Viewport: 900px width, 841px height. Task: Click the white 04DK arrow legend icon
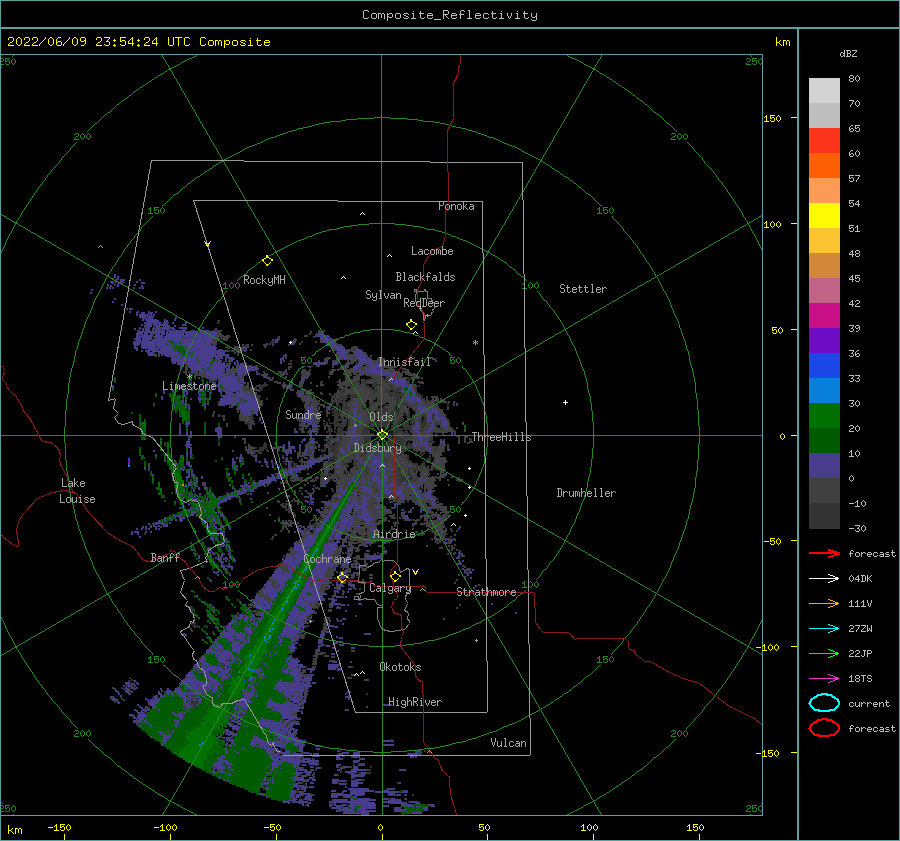coord(824,578)
